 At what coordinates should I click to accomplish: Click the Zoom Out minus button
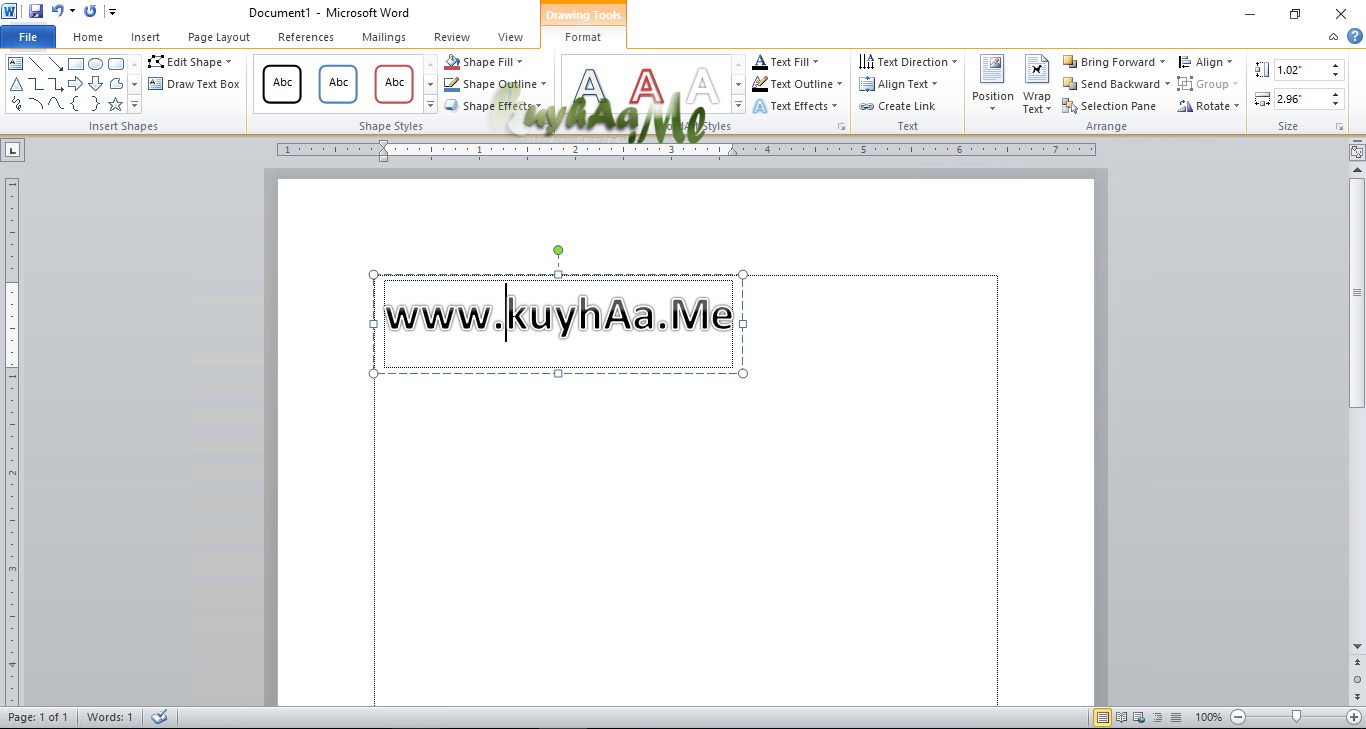pyautogui.click(x=1238, y=717)
